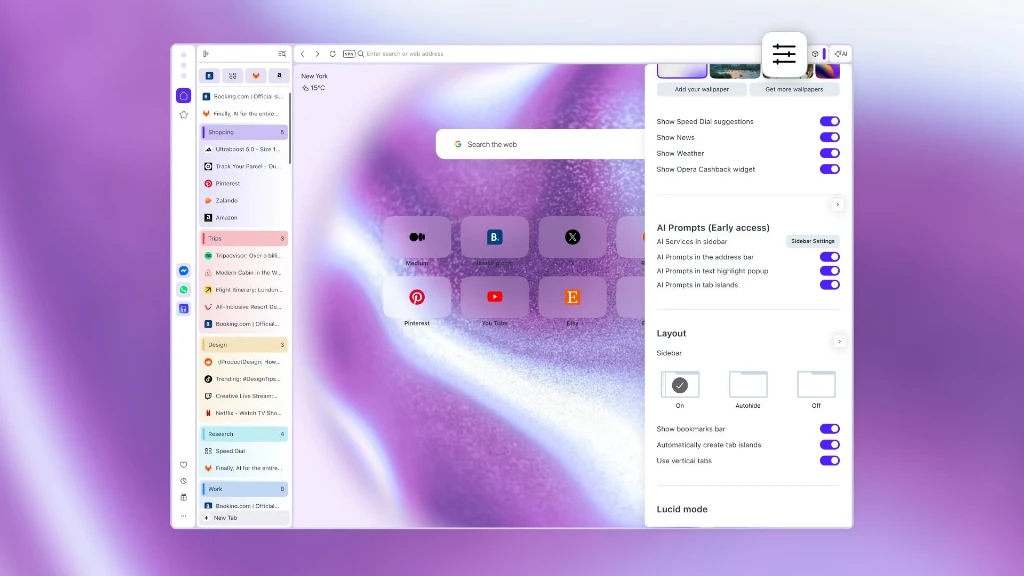Collapse the Research tab island
Image resolution: width=1024 pixels, height=576 pixels.
coord(244,434)
